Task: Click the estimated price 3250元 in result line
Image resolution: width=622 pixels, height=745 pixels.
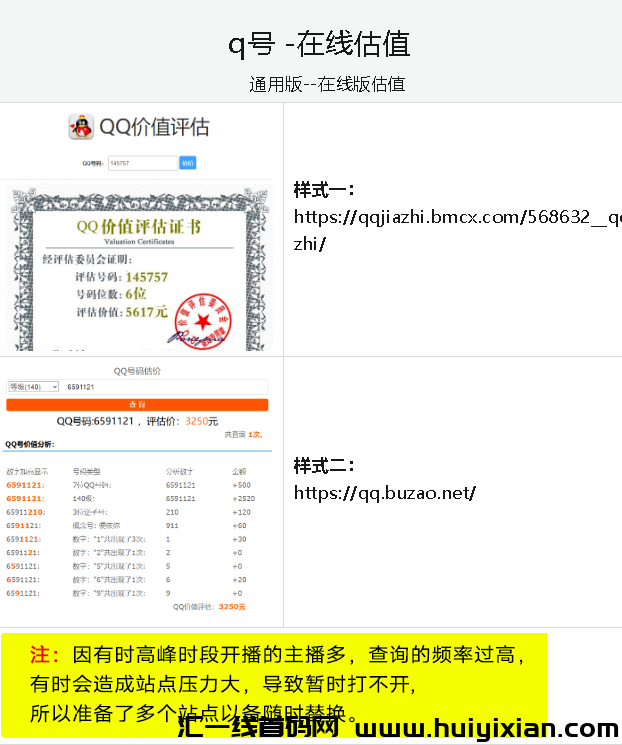Action: [201, 421]
